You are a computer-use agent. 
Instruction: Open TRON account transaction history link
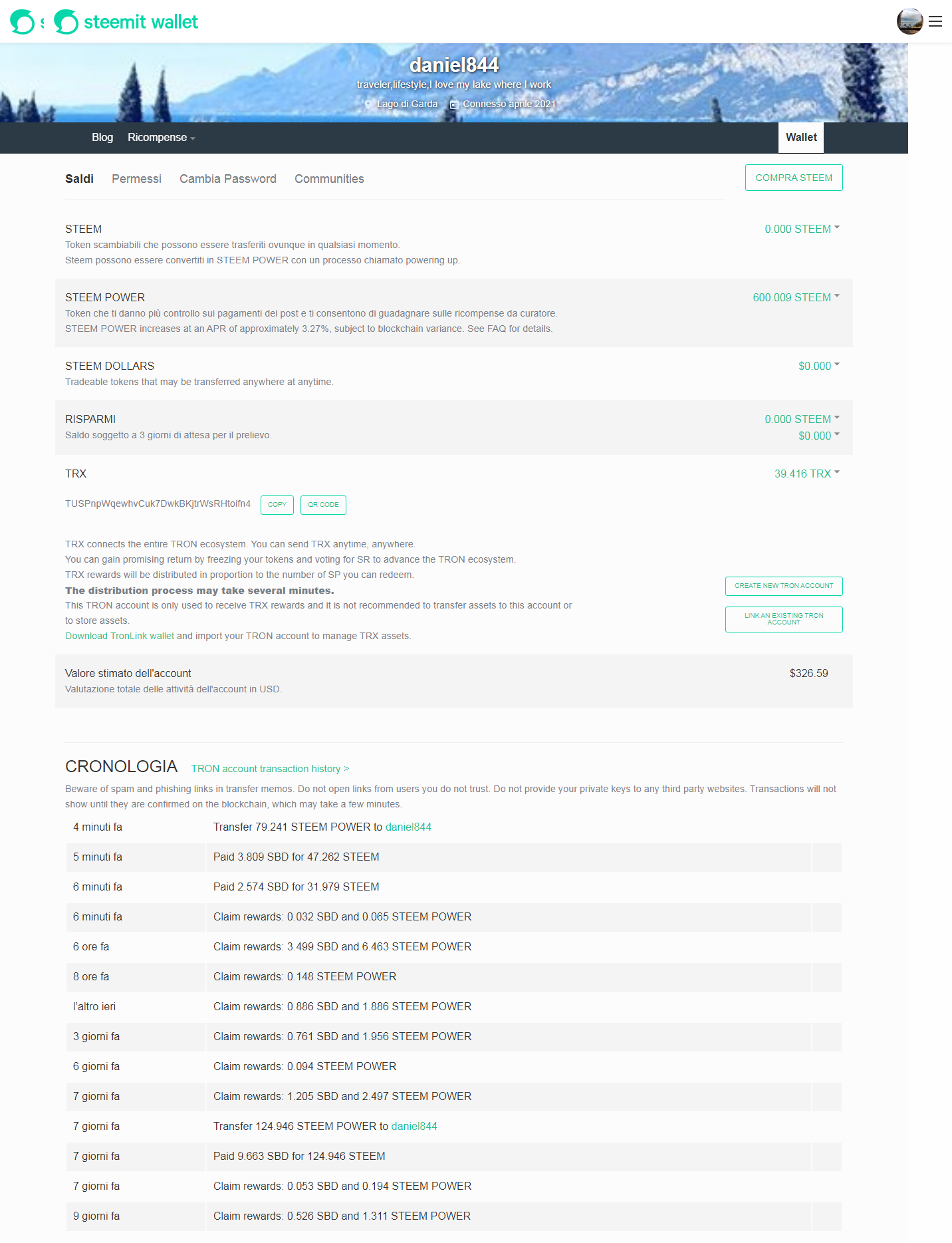[x=270, y=769]
